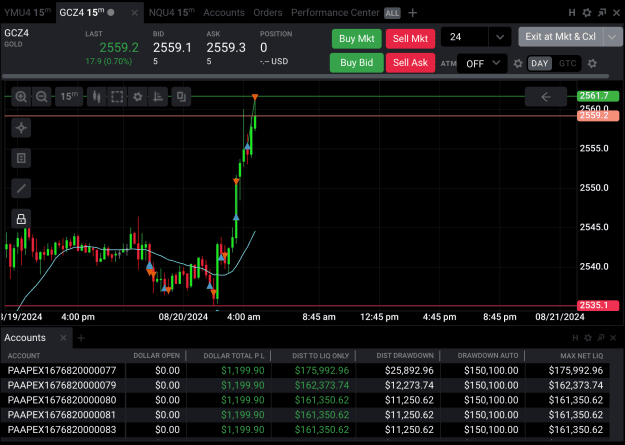625x445 pixels.
Task: Click the 2561.7 green price level marker
Action: pos(598,96)
